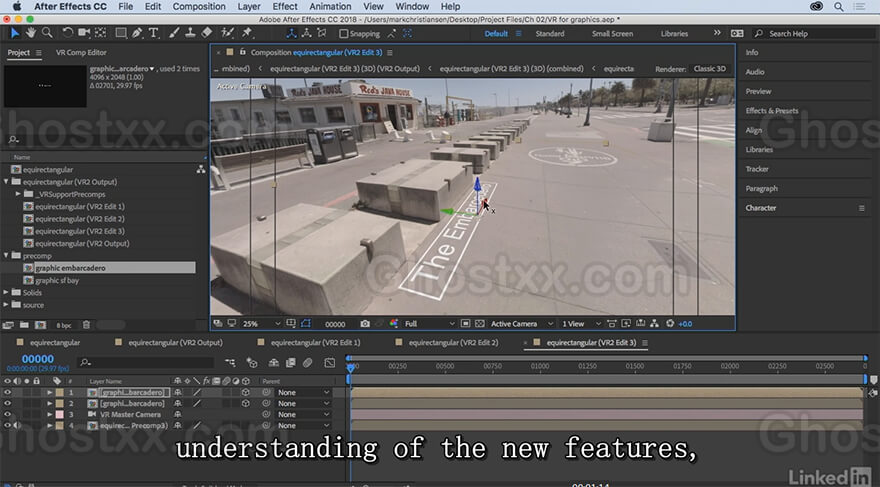
Task: Select the Pan Behind anchor point tool
Action: [100, 33]
